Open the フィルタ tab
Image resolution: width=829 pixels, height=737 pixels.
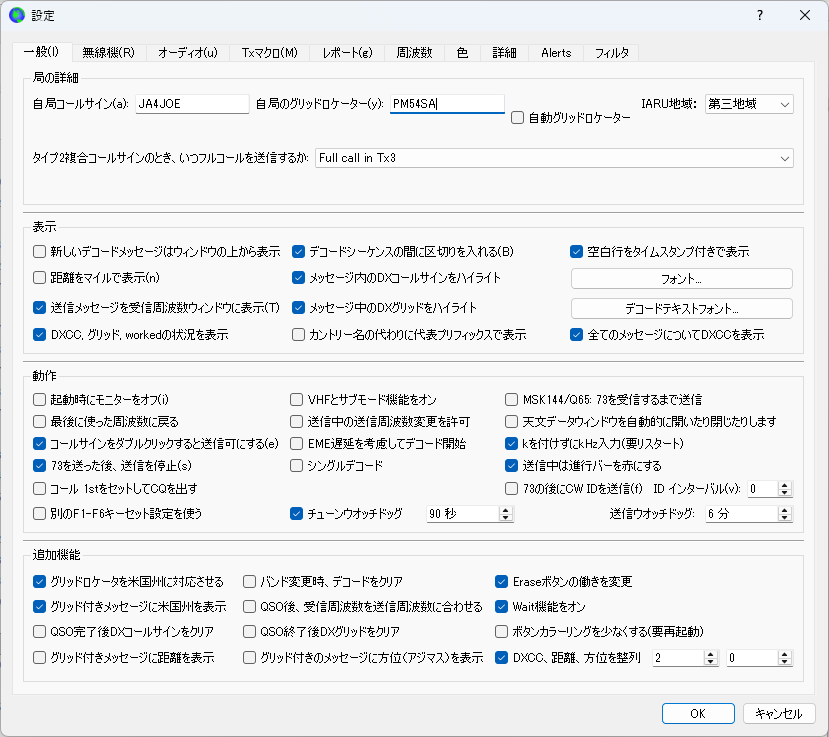[612, 53]
